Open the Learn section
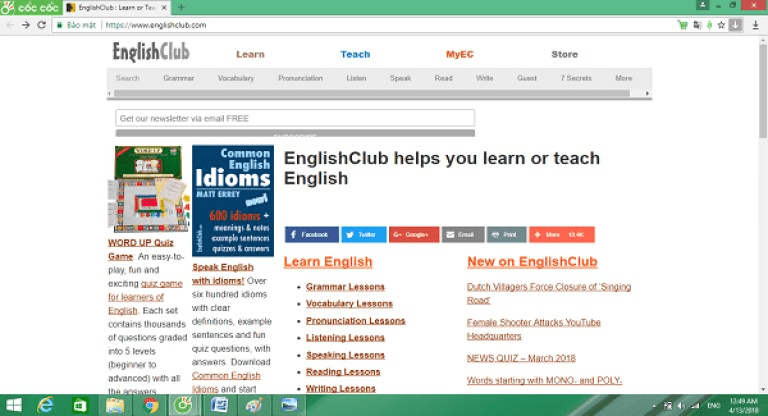768x416 pixels. (x=250, y=54)
